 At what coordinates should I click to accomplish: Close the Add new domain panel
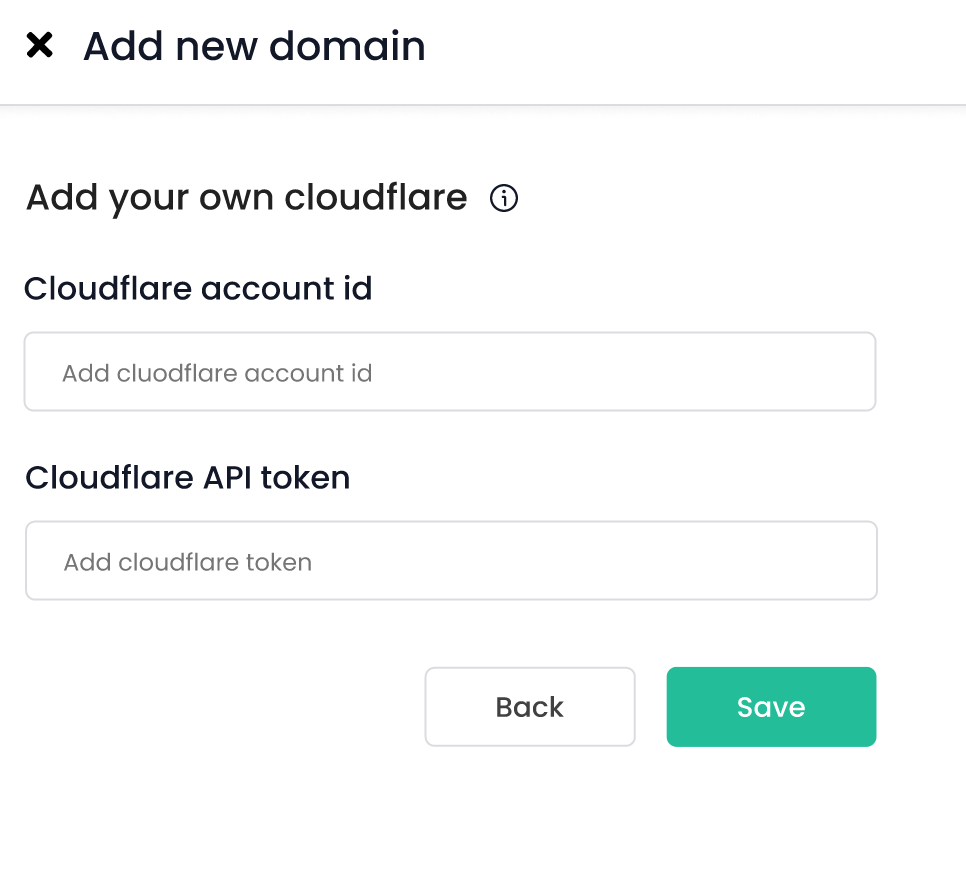[39, 45]
